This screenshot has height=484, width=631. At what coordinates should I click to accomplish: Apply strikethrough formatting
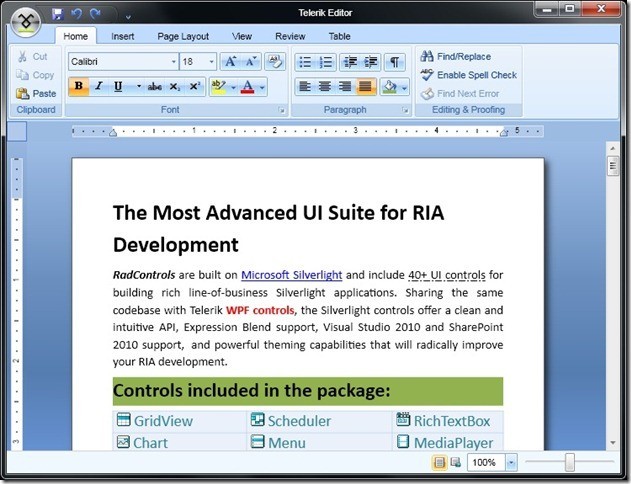(154, 87)
